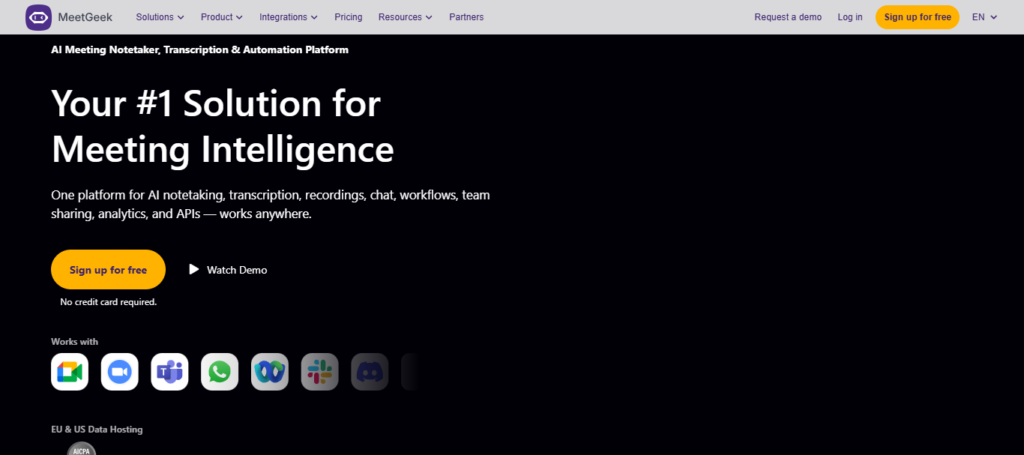
Task: Select the Slack app icon
Action: (x=320, y=372)
